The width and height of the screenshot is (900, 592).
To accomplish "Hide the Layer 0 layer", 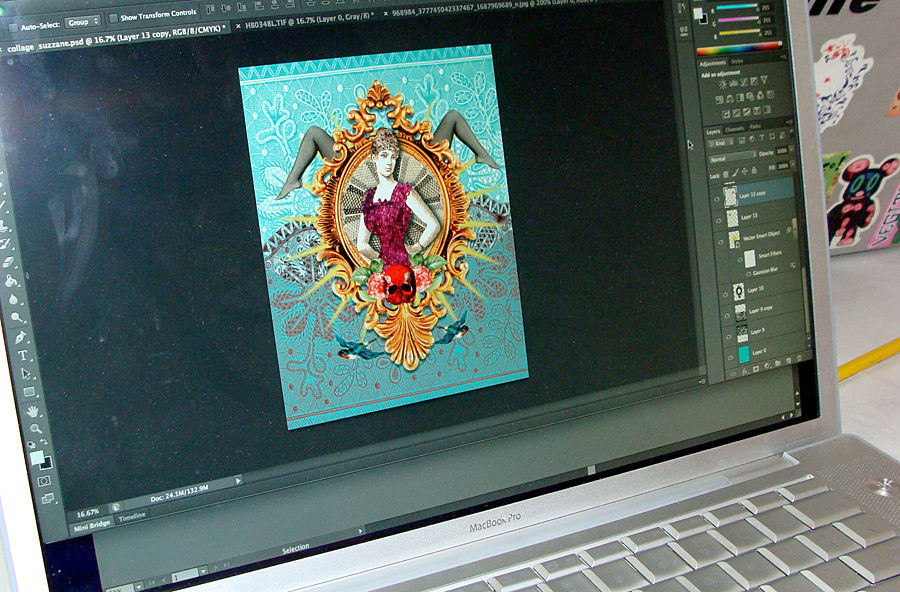I will pos(731,358).
